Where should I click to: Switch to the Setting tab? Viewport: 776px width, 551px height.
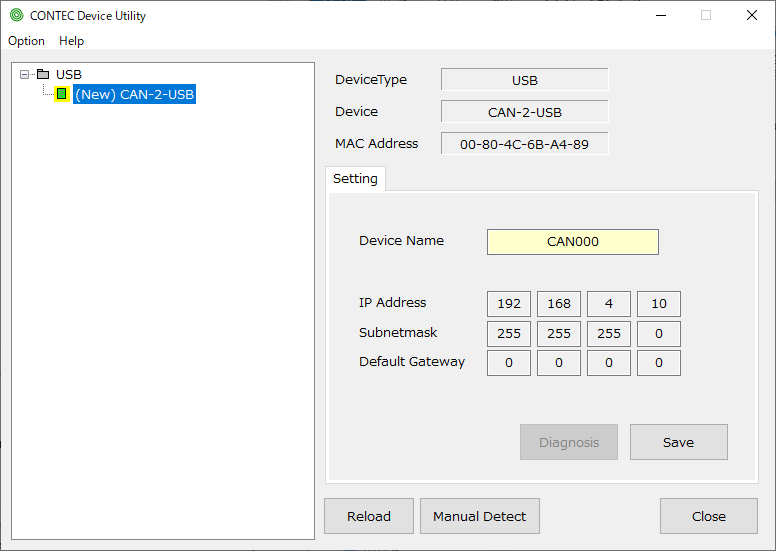tap(355, 179)
